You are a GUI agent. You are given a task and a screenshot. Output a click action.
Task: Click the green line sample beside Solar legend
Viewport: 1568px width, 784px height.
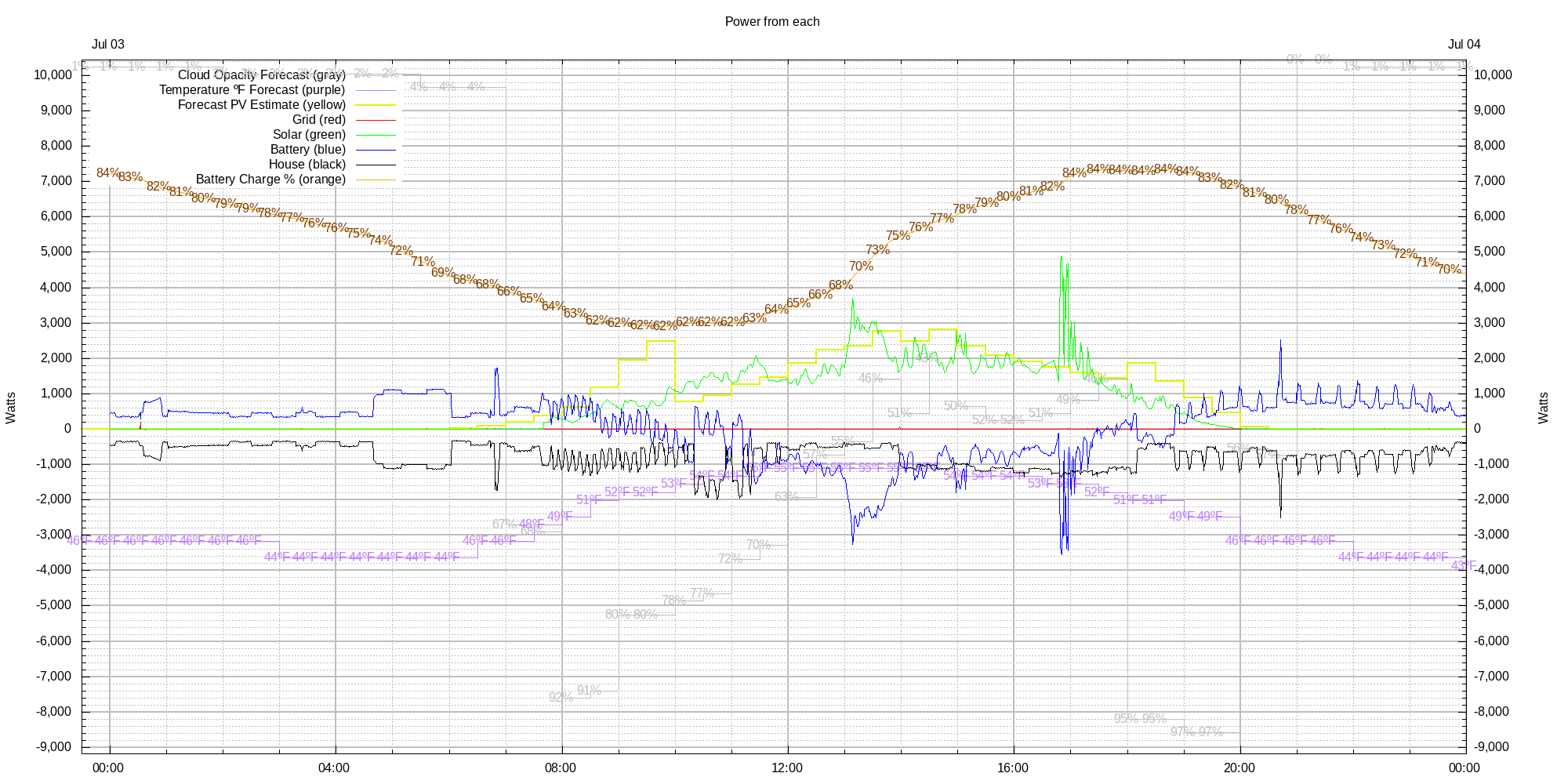(376, 135)
